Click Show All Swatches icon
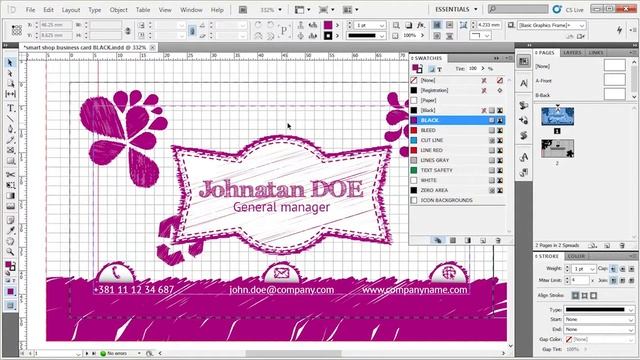Screen dimensions: 640x360 pyautogui.click(x=438, y=240)
